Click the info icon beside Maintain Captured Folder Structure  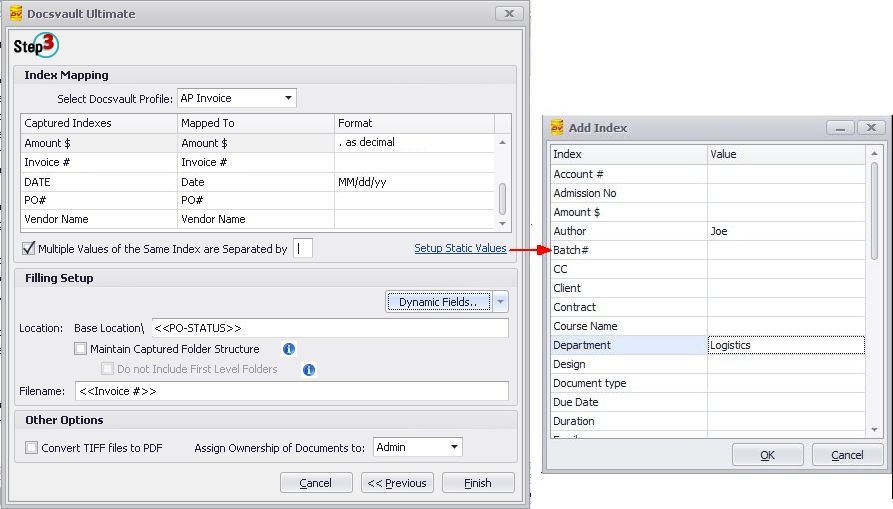pyautogui.click(x=289, y=349)
